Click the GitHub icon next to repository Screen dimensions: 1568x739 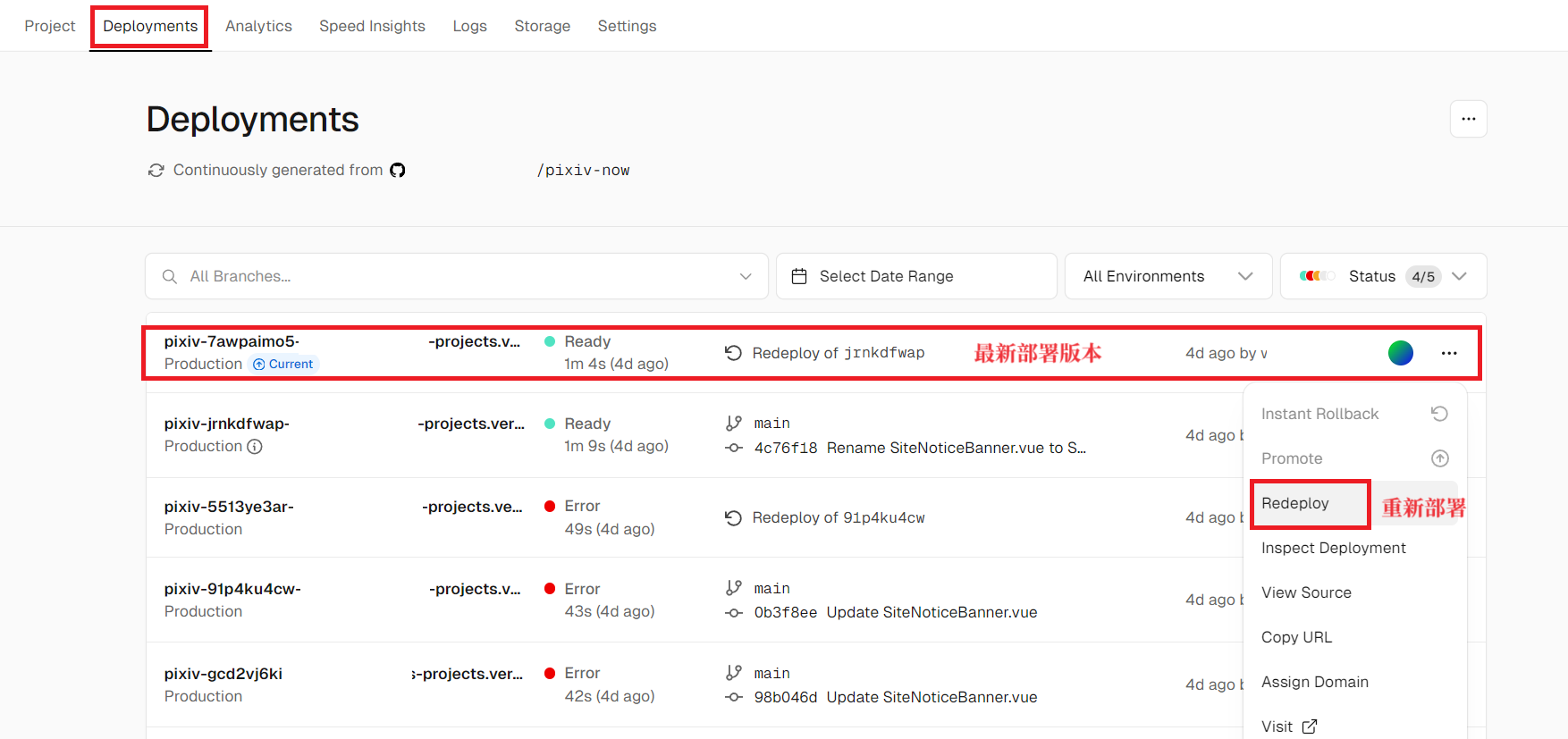(398, 170)
